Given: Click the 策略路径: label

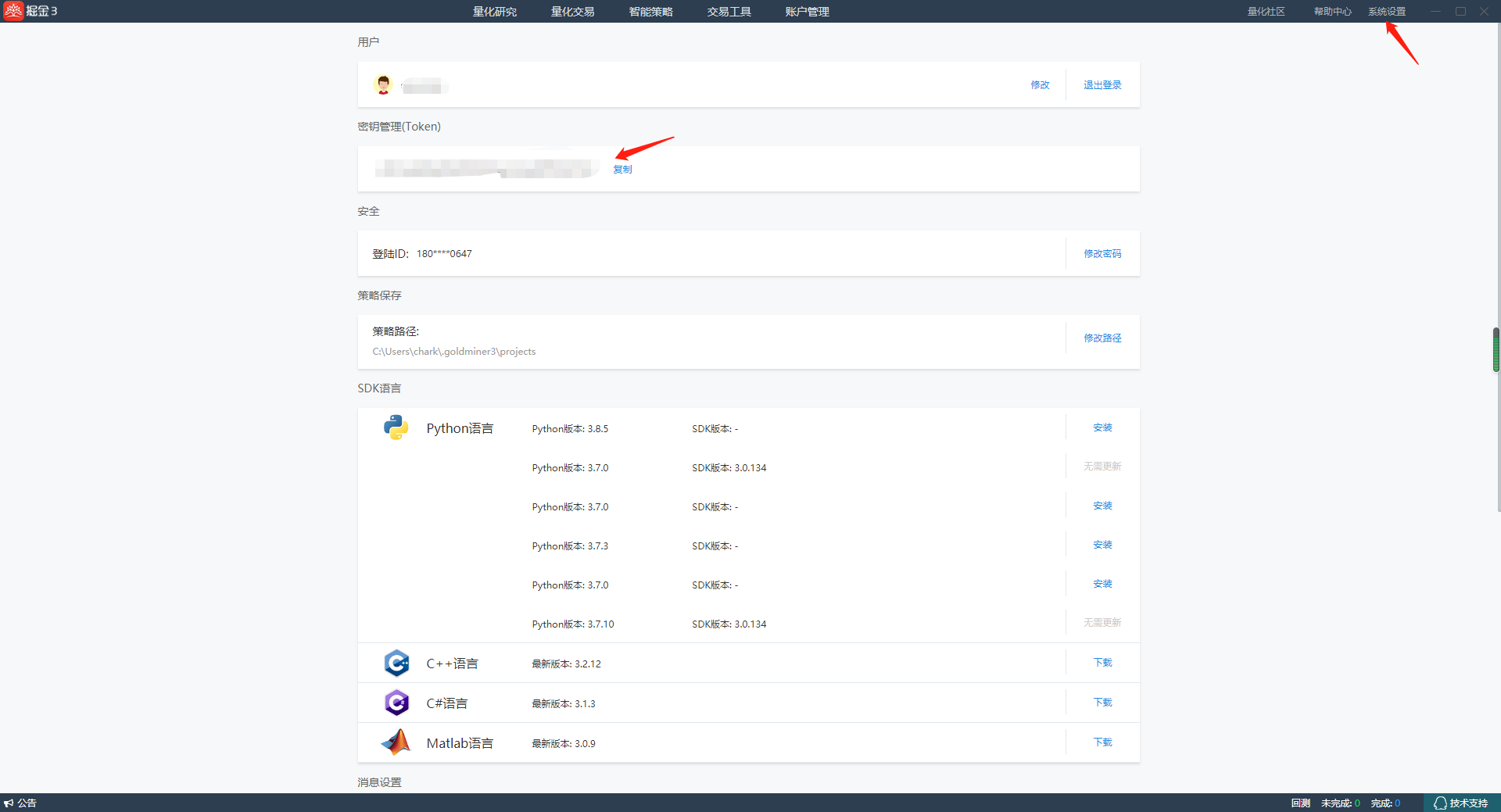Looking at the screenshot, I should [x=396, y=332].
